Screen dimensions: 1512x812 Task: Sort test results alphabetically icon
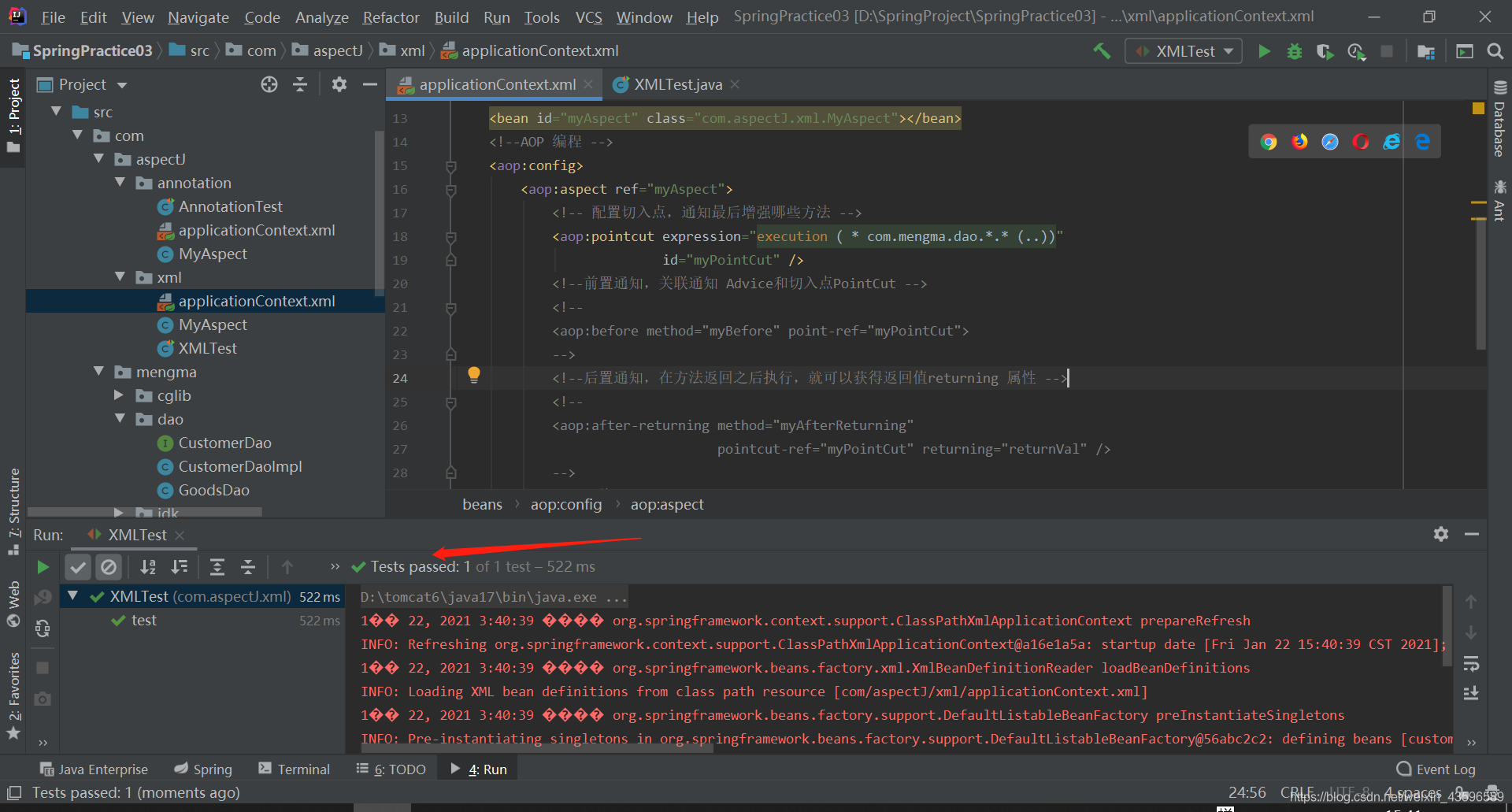click(x=148, y=567)
